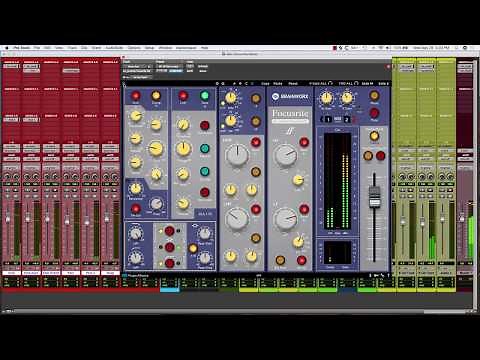The image size is (480, 360).
Task: Select channel 2 in the channel selector
Action: 347,119
